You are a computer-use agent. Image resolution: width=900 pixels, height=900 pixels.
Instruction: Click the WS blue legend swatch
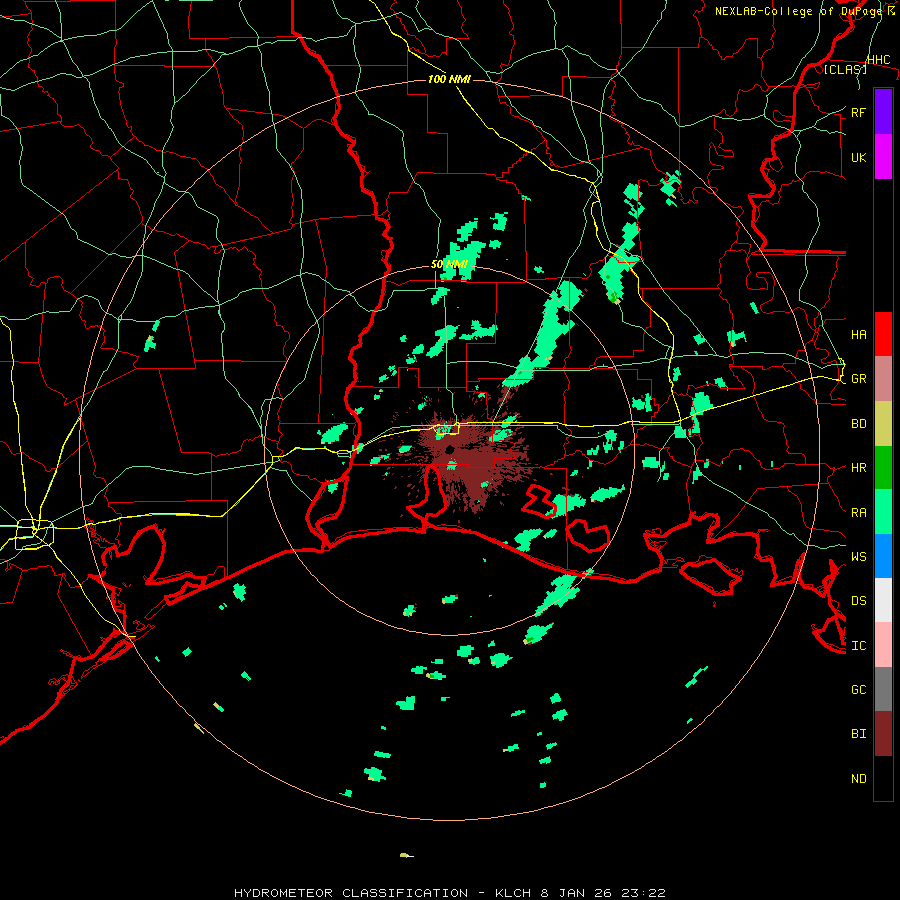(x=883, y=556)
